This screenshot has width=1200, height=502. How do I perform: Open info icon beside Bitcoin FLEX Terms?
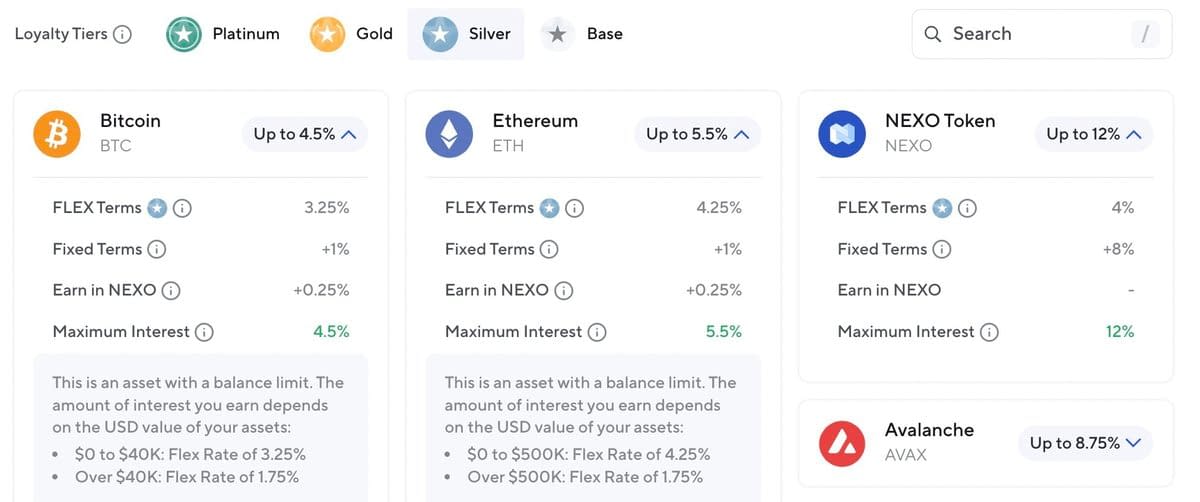(x=183, y=208)
